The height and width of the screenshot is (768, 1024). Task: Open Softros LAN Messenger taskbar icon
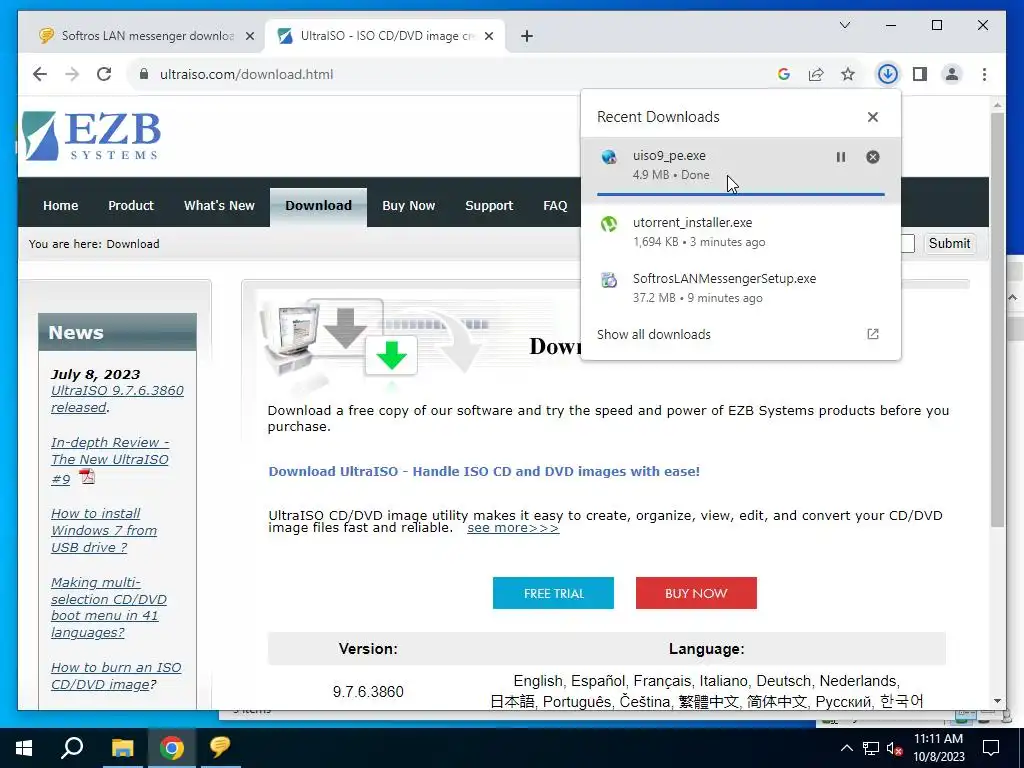220,748
